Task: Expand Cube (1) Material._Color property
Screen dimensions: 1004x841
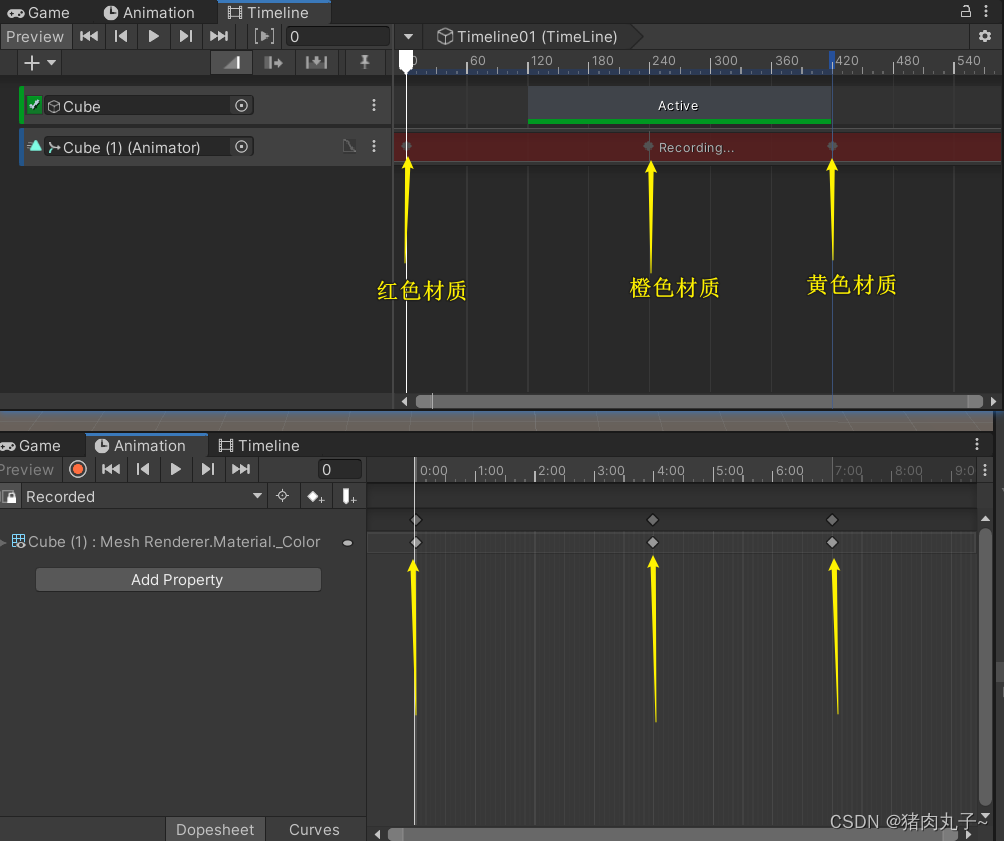Action: pyautogui.click(x=3, y=542)
